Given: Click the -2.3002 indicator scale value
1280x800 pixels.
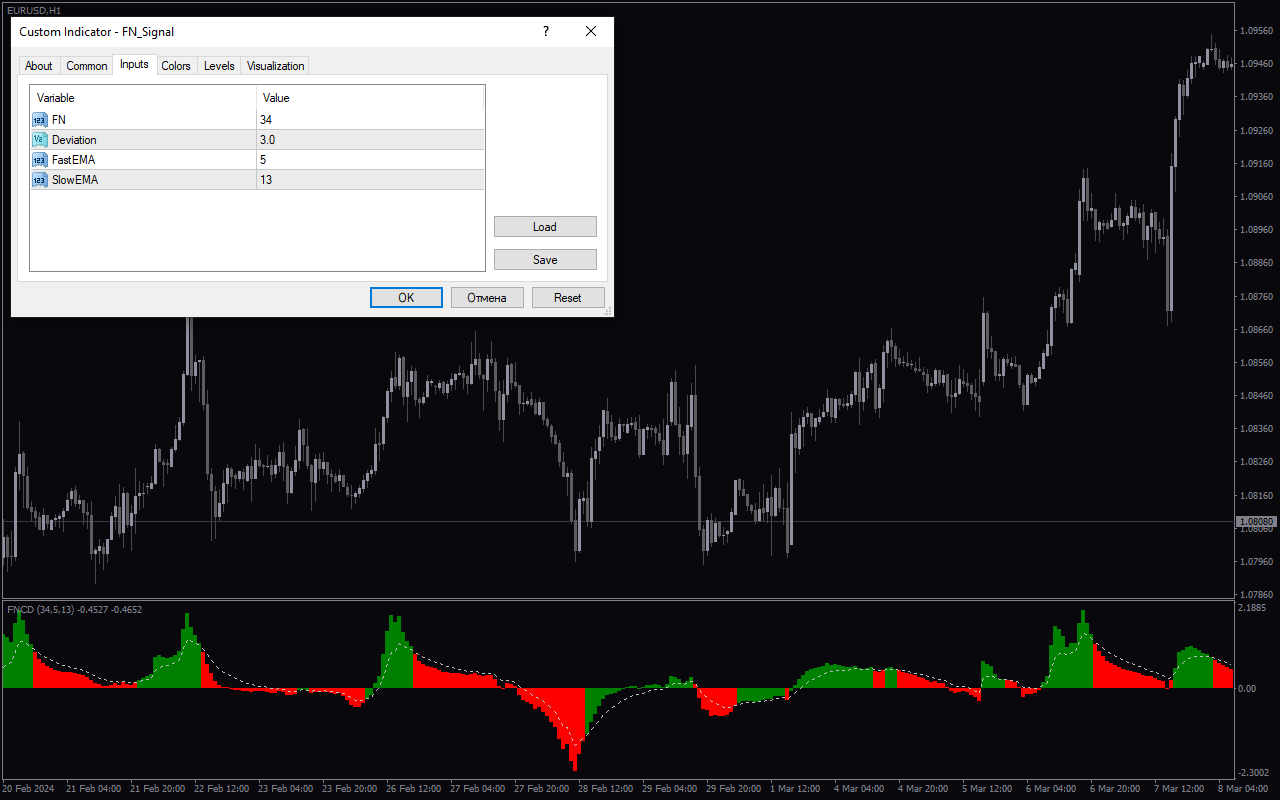Looking at the screenshot, I should pyautogui.click(x=1254, y=773).
